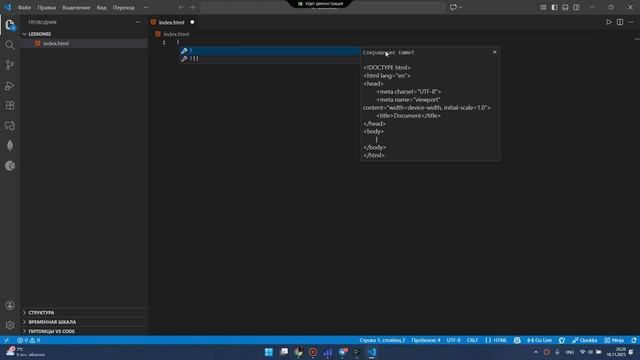This screenshot has width=640, height=360.
Task: Open the Extensions view
Action: coord(10,105)
